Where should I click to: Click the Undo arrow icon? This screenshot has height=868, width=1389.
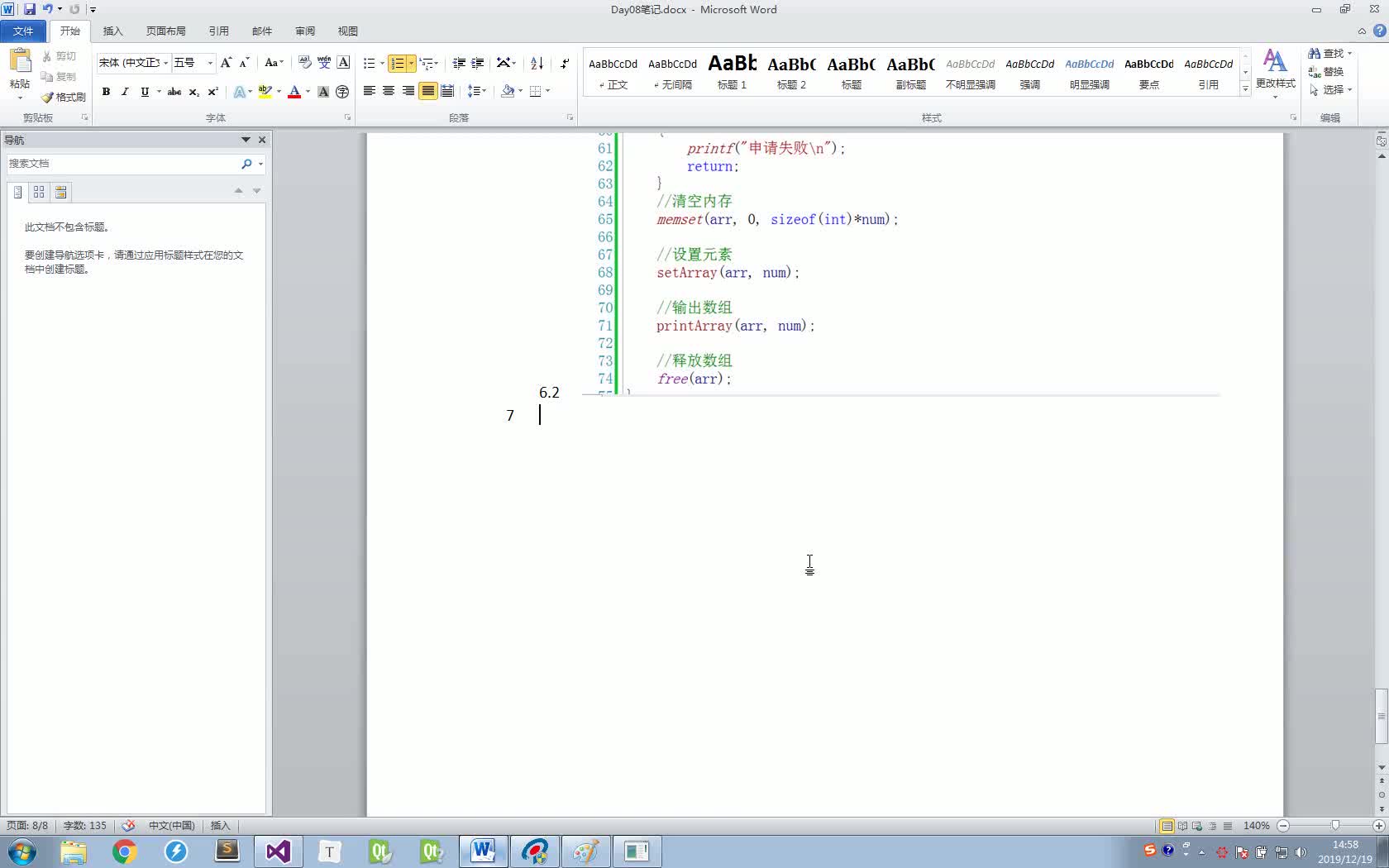pos(47,9)
